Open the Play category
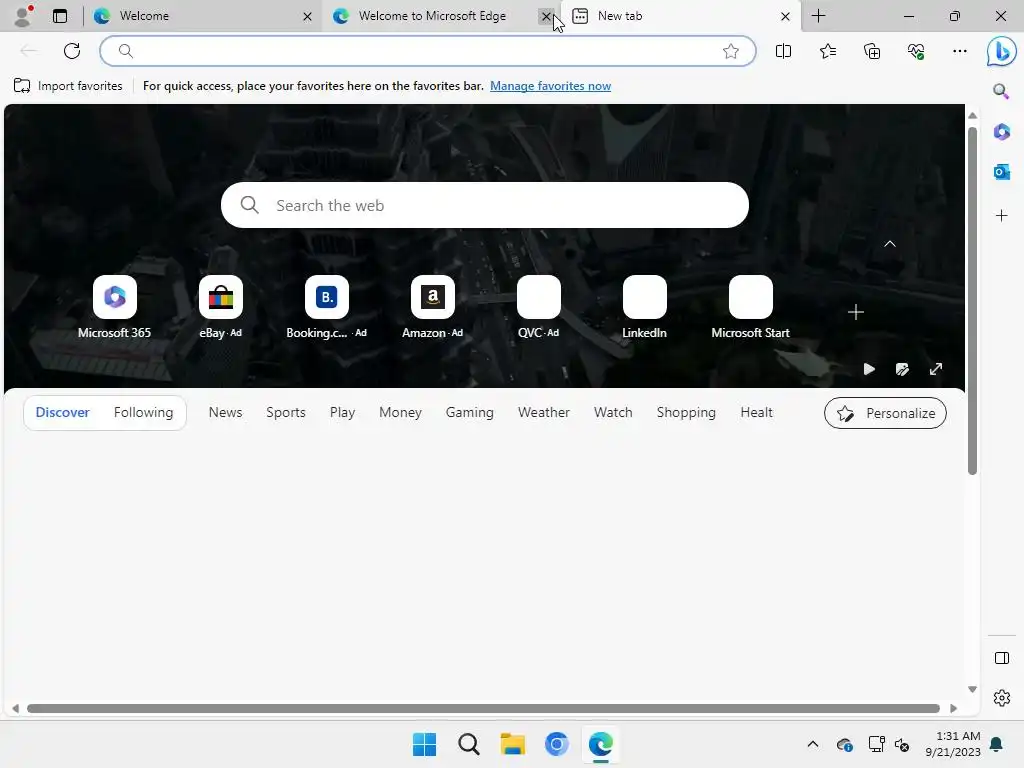 342,412
